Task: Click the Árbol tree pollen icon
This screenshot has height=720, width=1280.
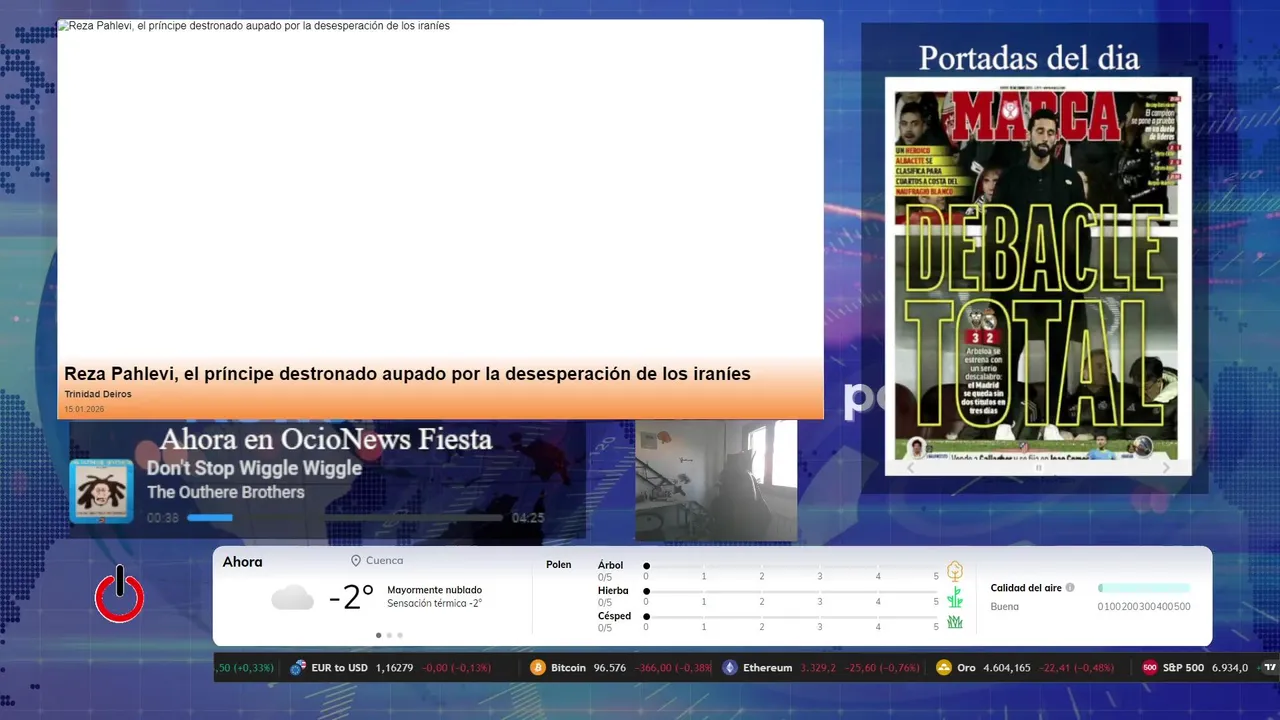Action: (955, 571)
